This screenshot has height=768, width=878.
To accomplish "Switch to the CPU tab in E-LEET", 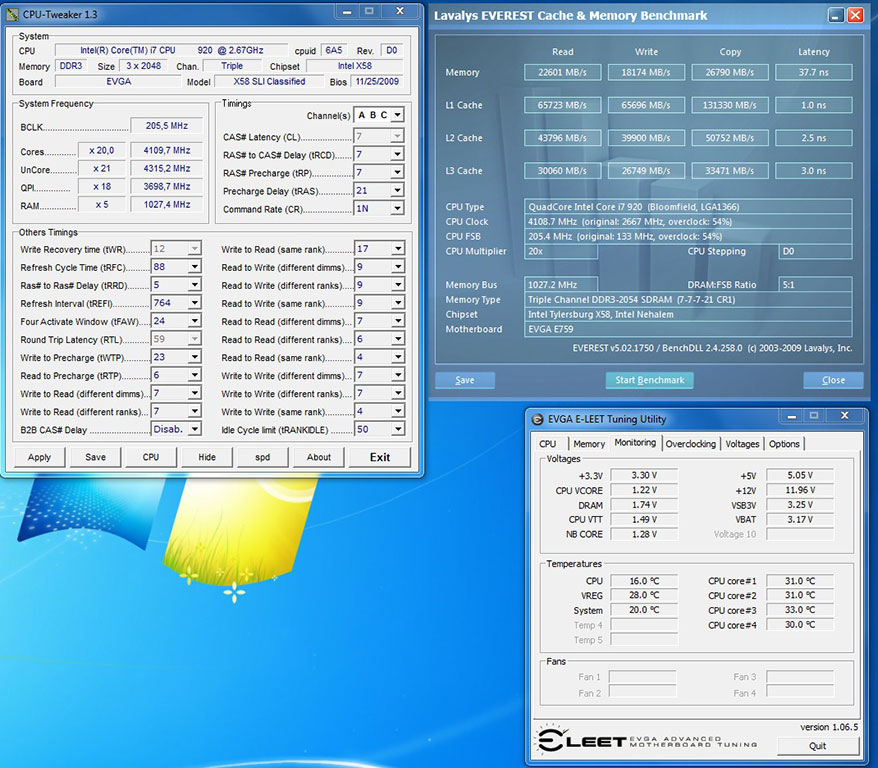I will pos(548,444).
